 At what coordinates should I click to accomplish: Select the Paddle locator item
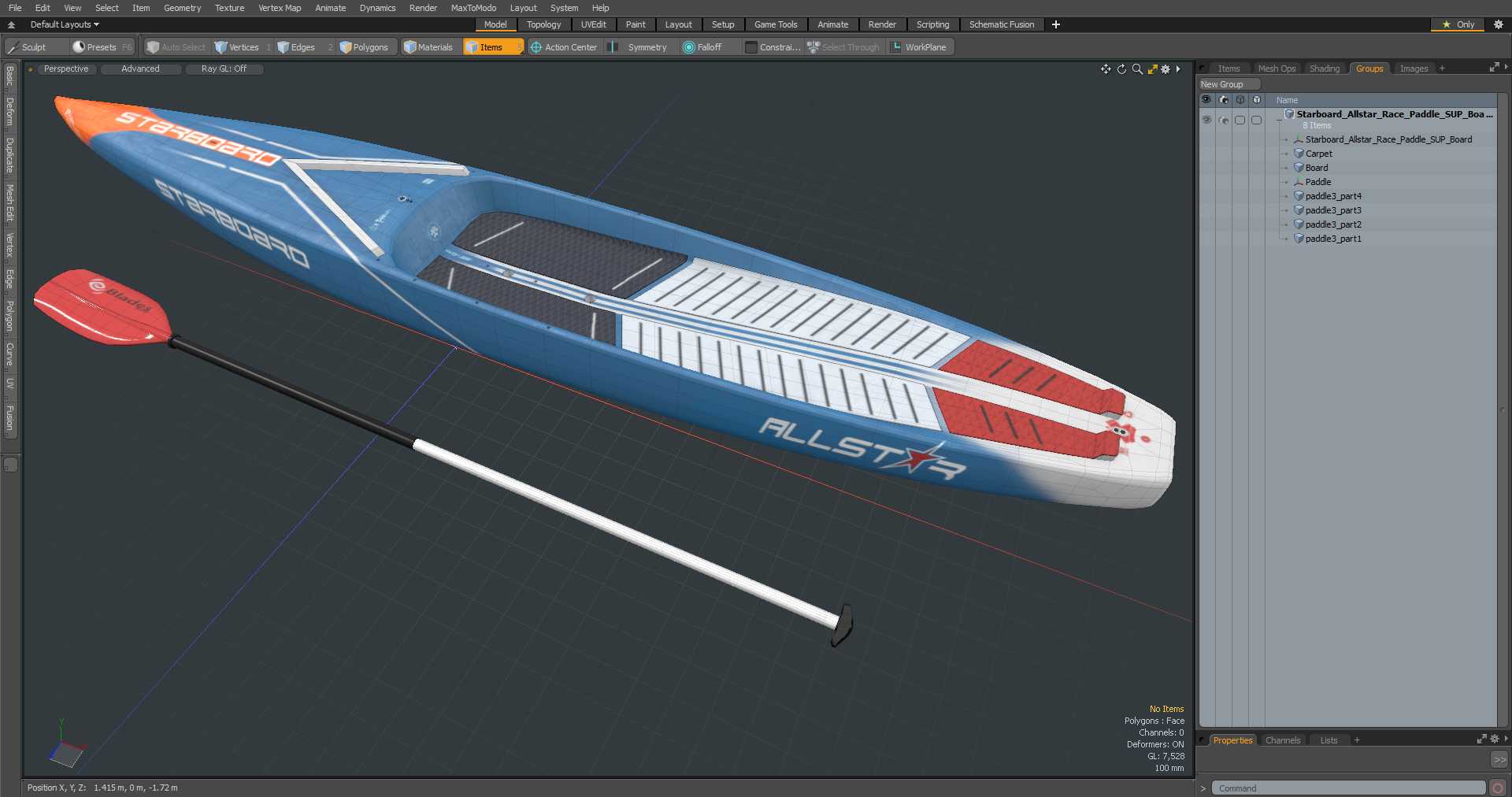(x=1317, y=182)
